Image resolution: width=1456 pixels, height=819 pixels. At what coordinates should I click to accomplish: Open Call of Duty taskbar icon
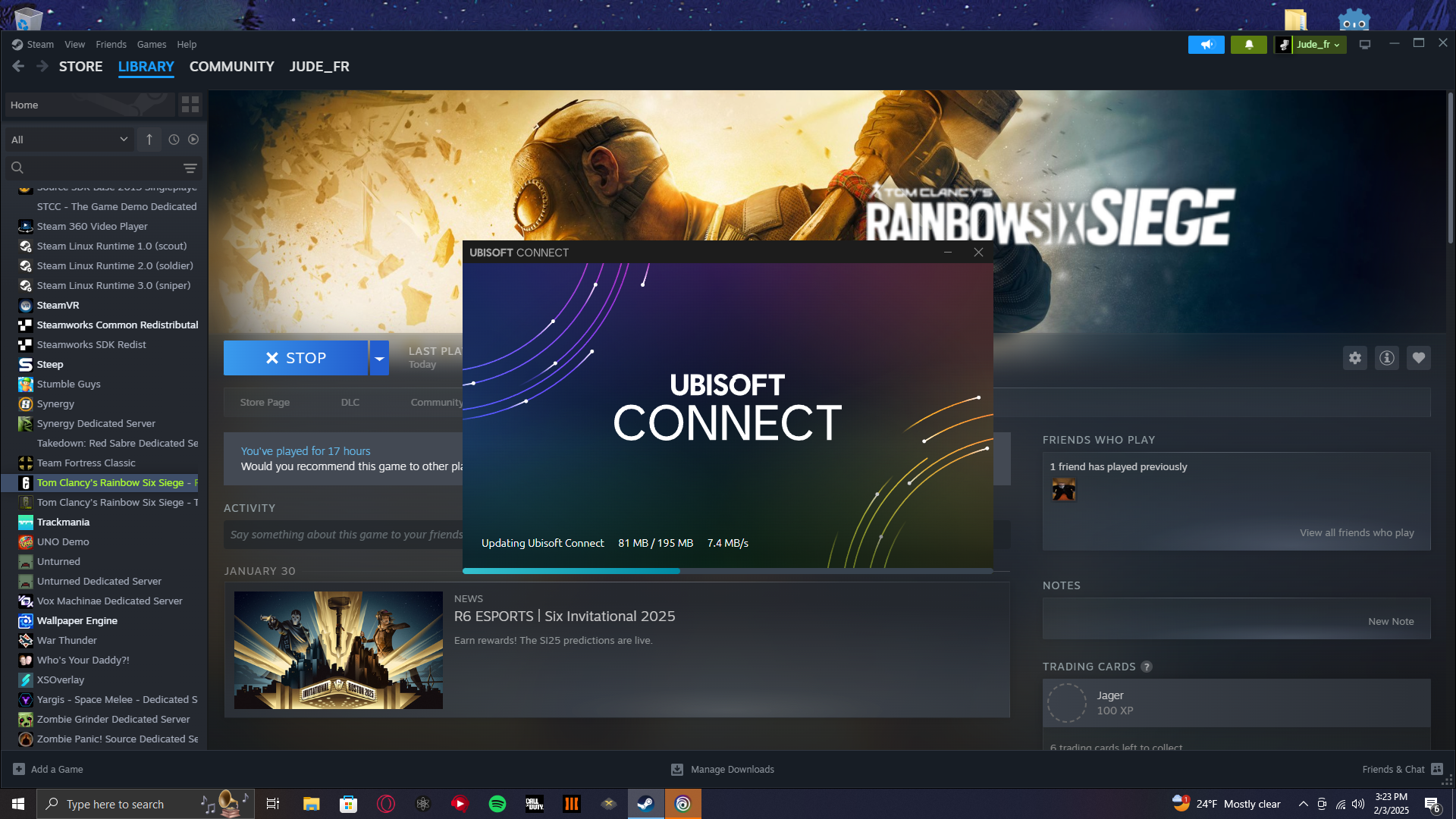click(535, 804)
